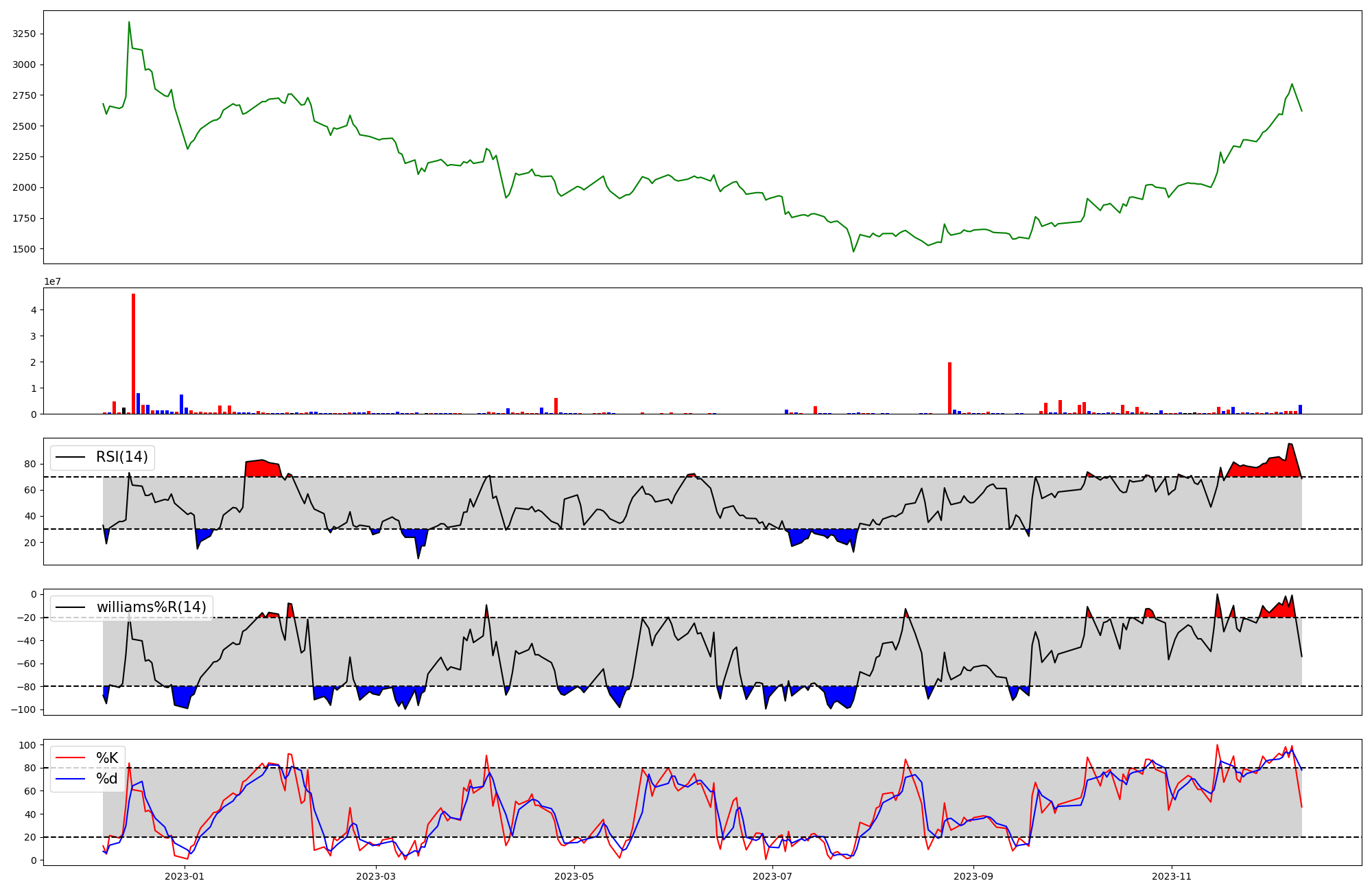
Task: Click the 2023-05 date axis label
Action: point(574,876)
